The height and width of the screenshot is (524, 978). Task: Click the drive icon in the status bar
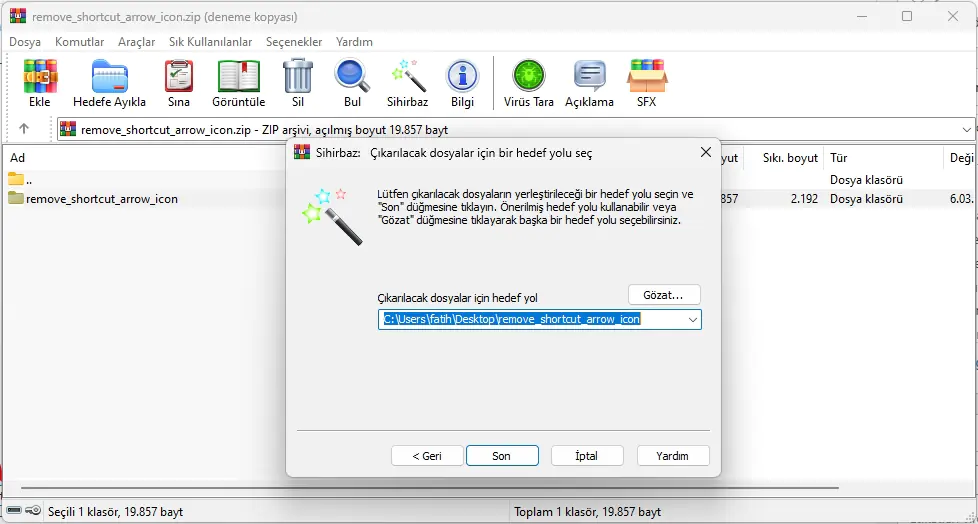pos(14,511)
